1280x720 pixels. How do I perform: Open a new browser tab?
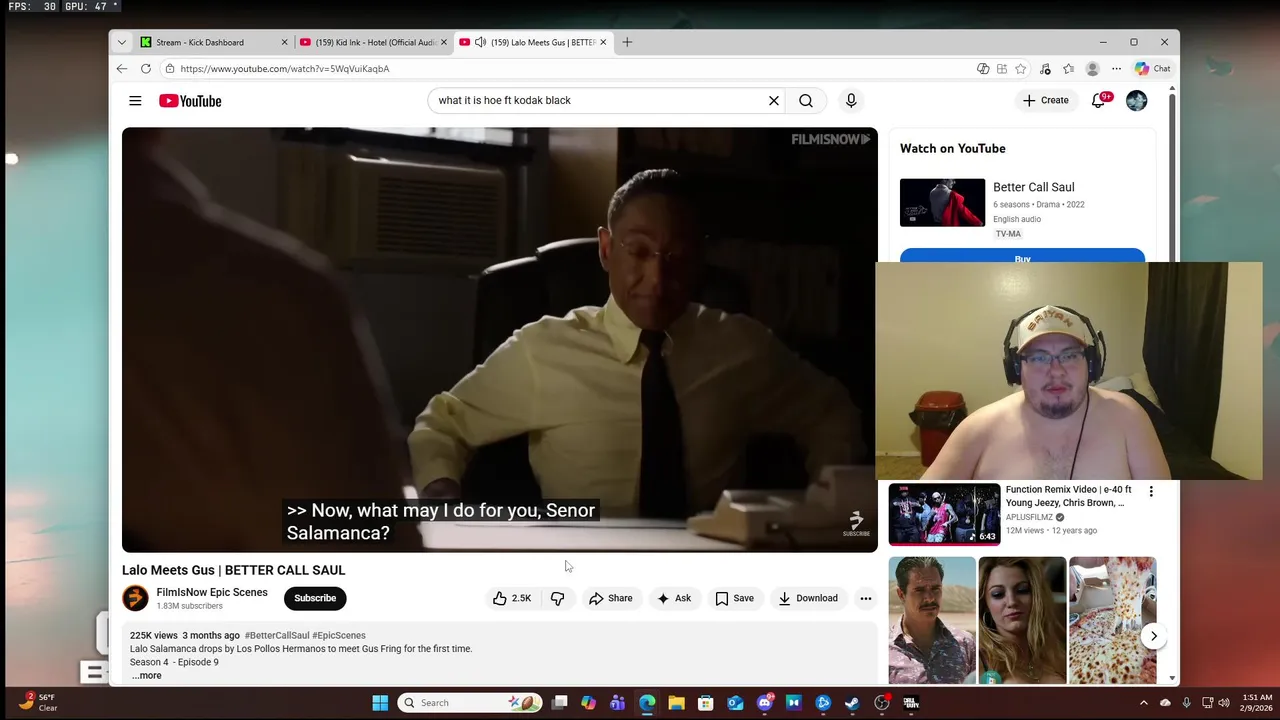click(627, 42)
